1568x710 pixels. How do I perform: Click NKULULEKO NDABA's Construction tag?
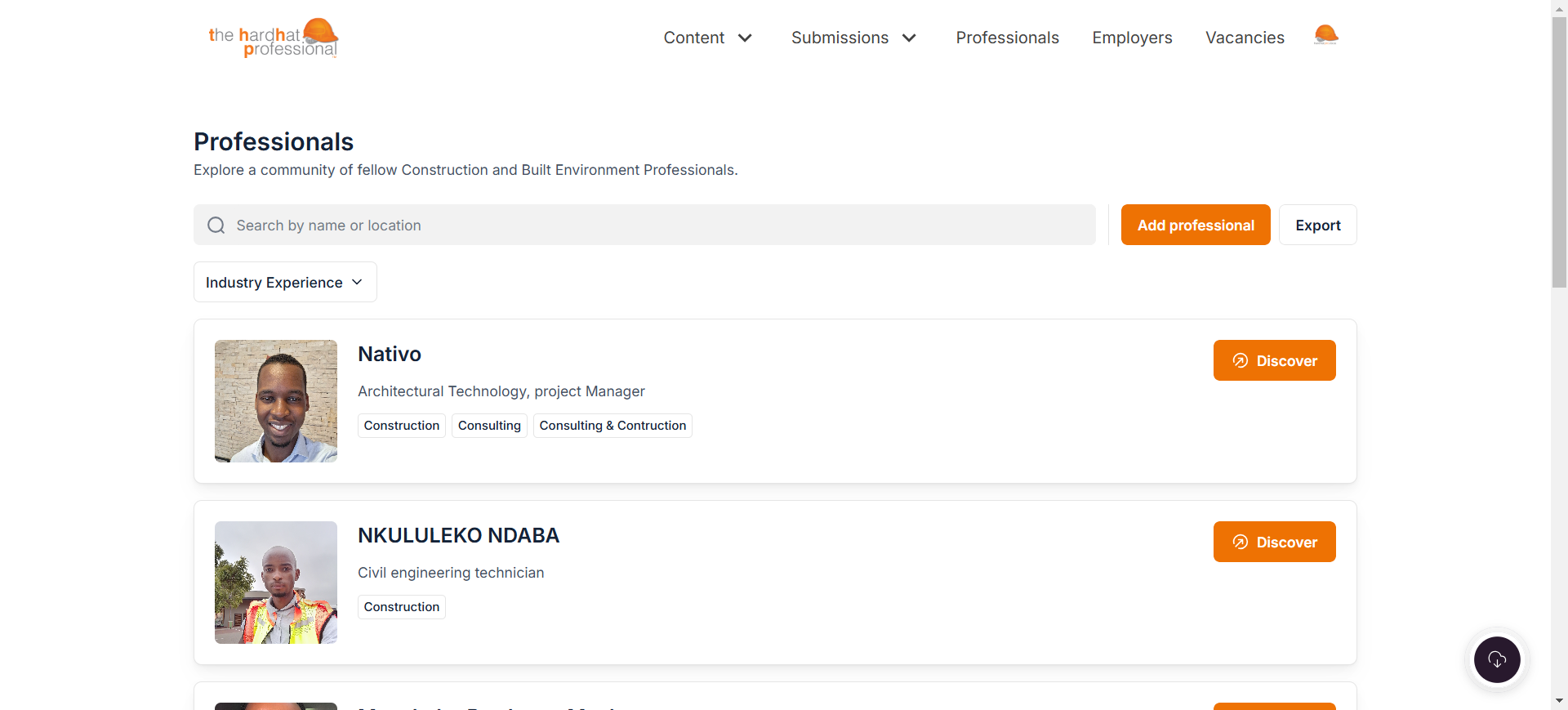[402, 607]
